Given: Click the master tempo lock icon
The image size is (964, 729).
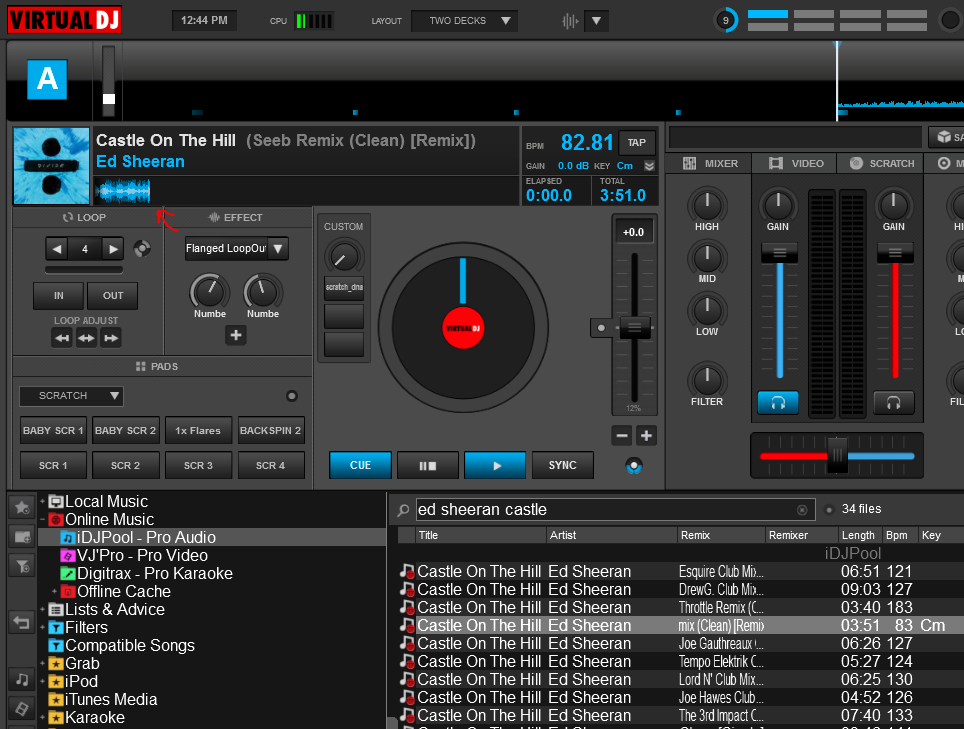Looking at the screenshot, I should 634,466.
